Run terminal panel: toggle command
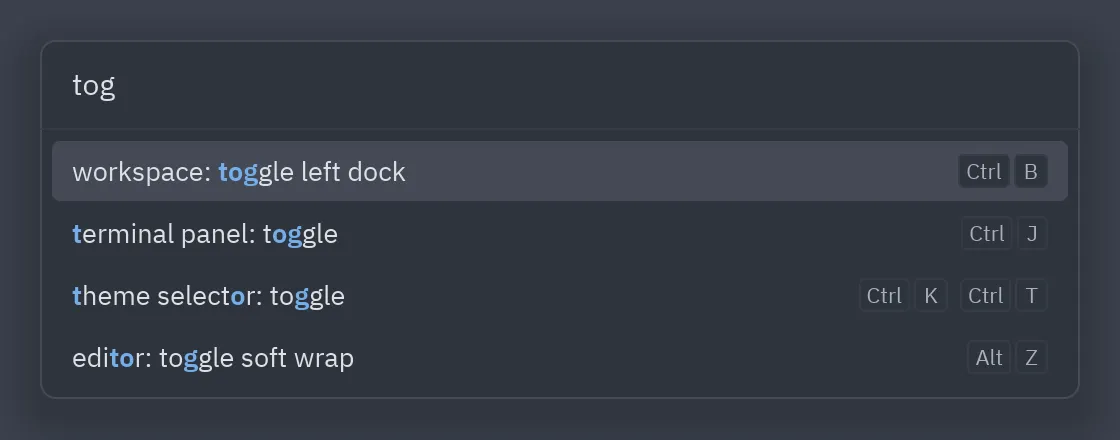 click(x=560, y=234)
